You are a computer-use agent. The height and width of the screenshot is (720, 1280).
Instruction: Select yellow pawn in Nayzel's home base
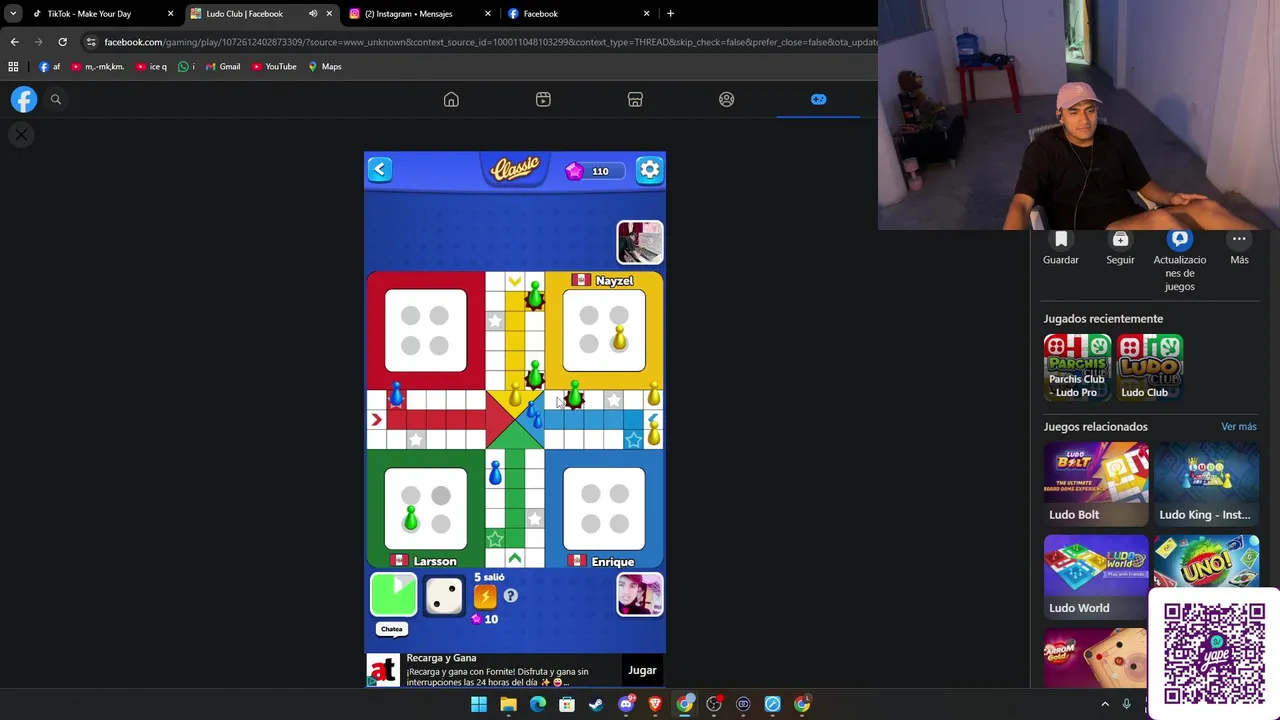620,338
